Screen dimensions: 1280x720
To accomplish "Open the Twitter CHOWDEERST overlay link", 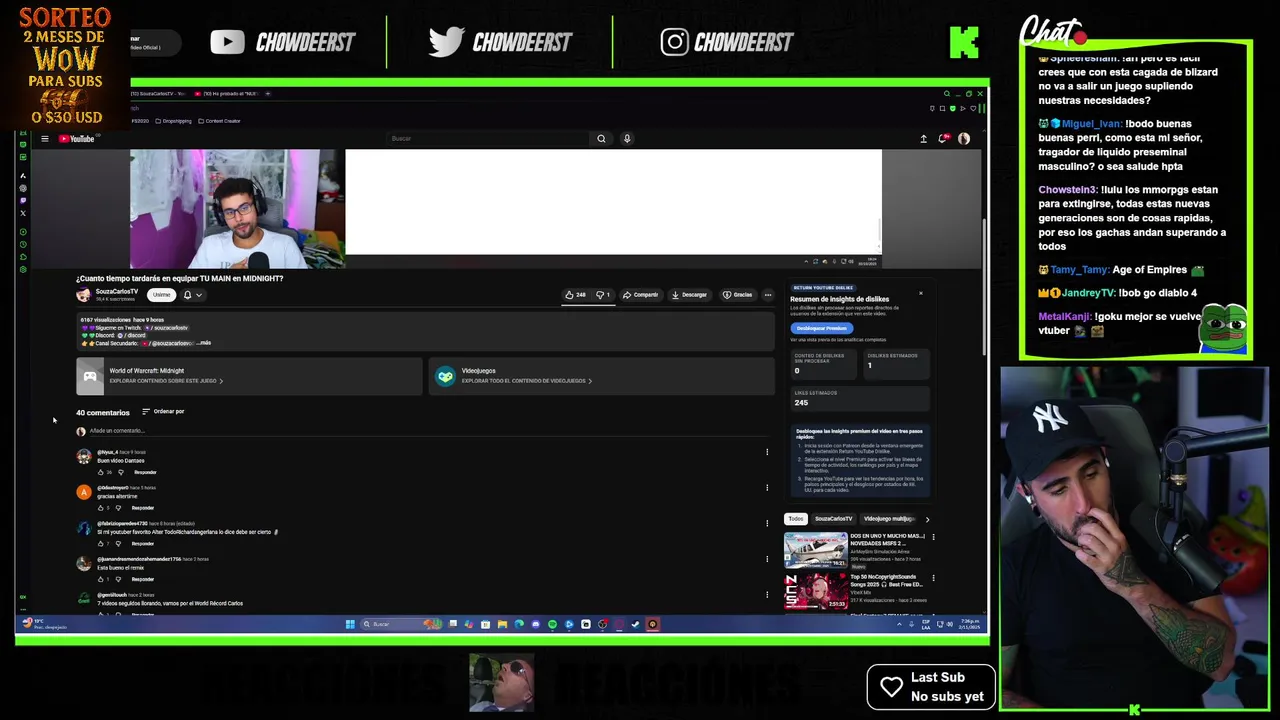I will (x=500, y=42).
